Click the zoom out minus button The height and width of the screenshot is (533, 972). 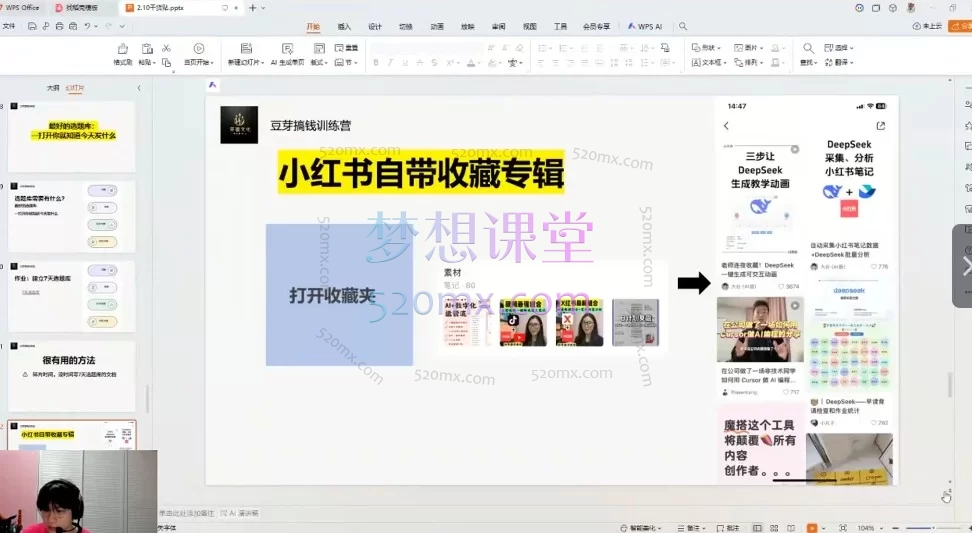(894, 528)
